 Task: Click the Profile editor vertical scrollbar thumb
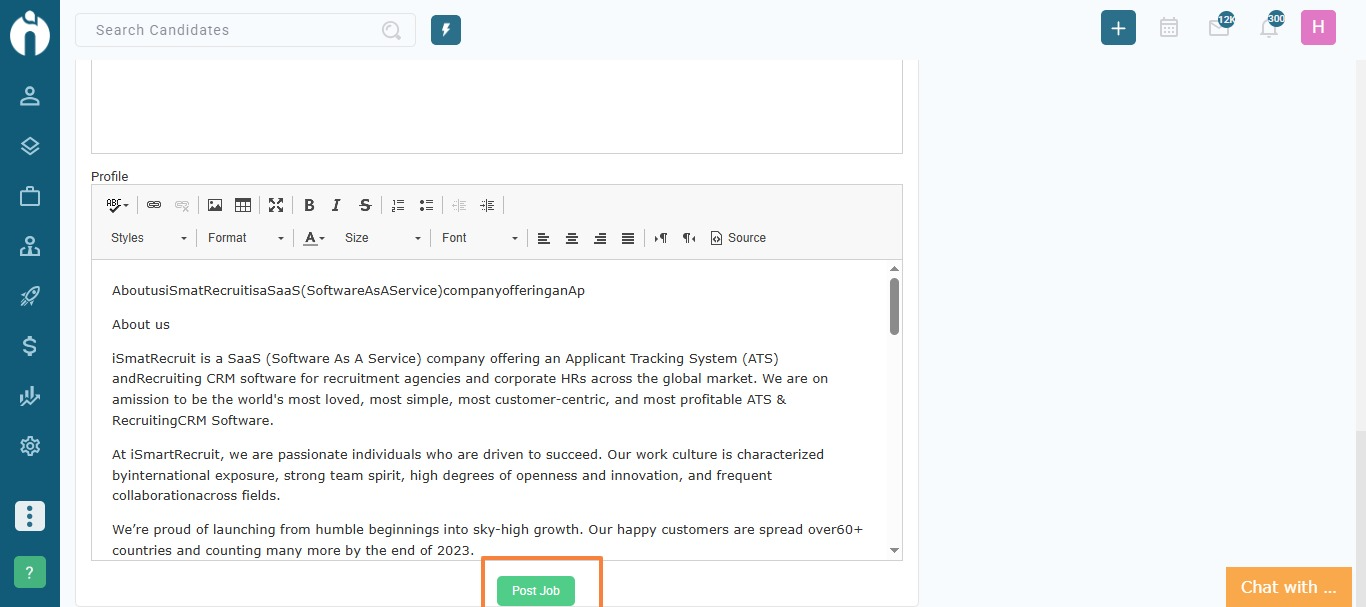tap(894, 306)
